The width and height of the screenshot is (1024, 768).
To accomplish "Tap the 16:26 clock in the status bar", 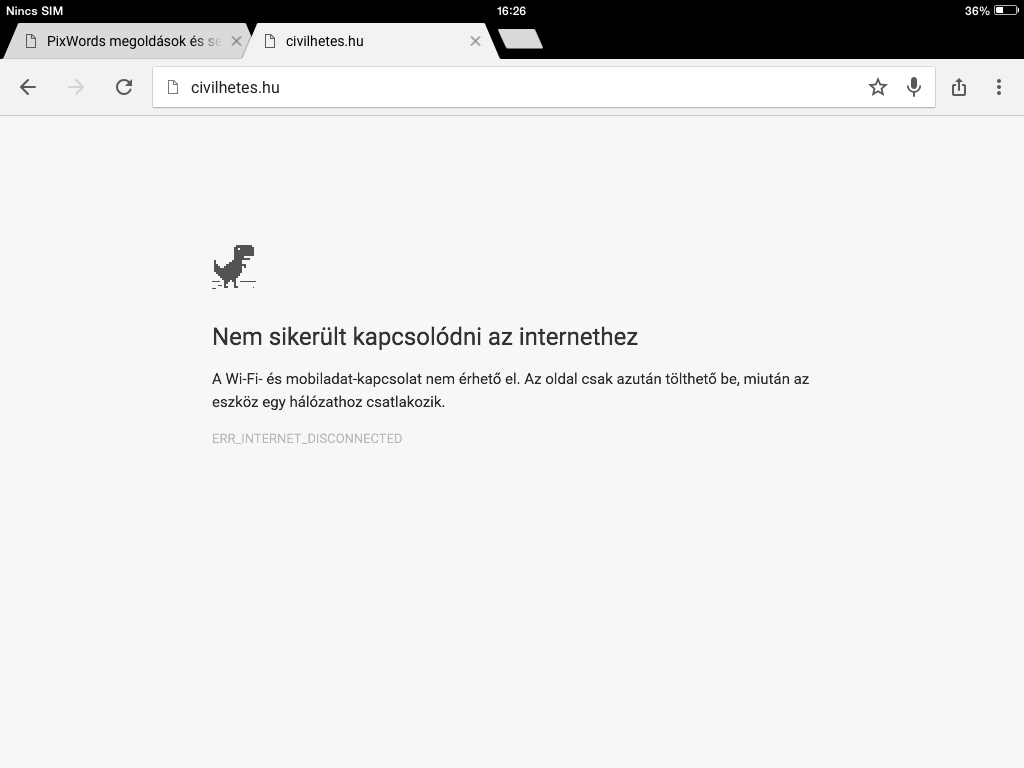I will [511, 10].
